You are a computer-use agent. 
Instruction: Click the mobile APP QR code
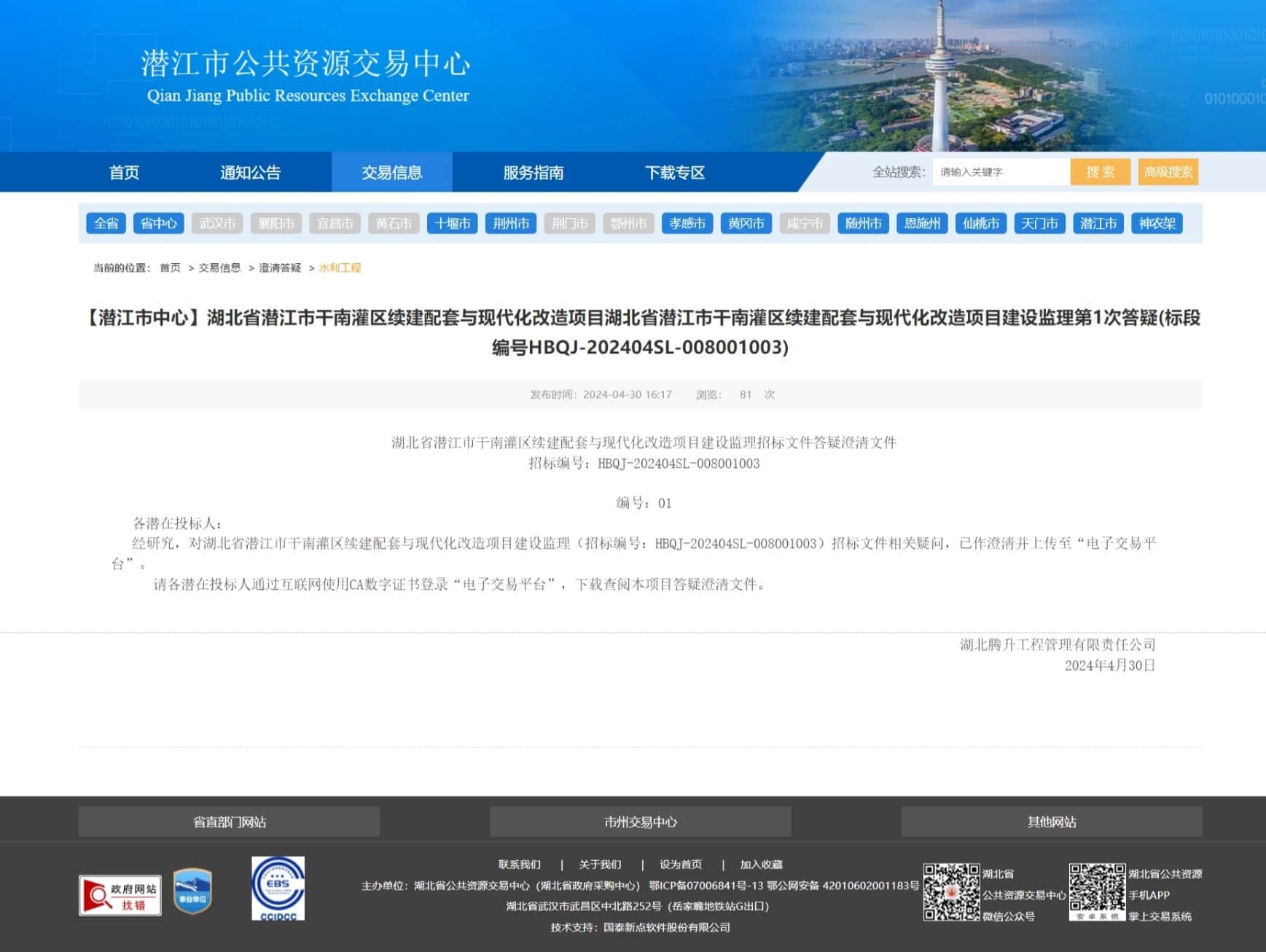(1097, 892)
